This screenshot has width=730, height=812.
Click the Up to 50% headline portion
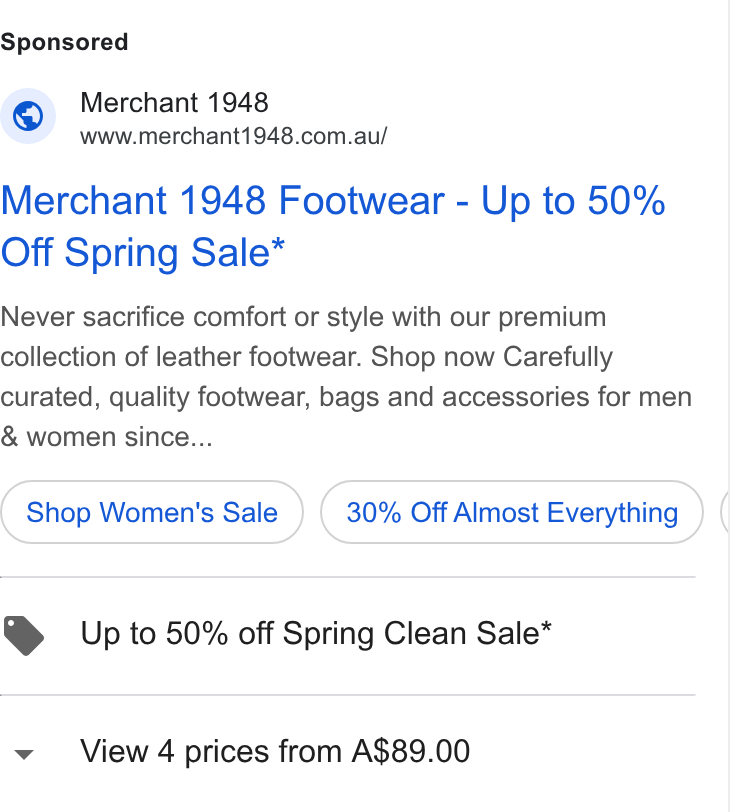pos(573,201)
